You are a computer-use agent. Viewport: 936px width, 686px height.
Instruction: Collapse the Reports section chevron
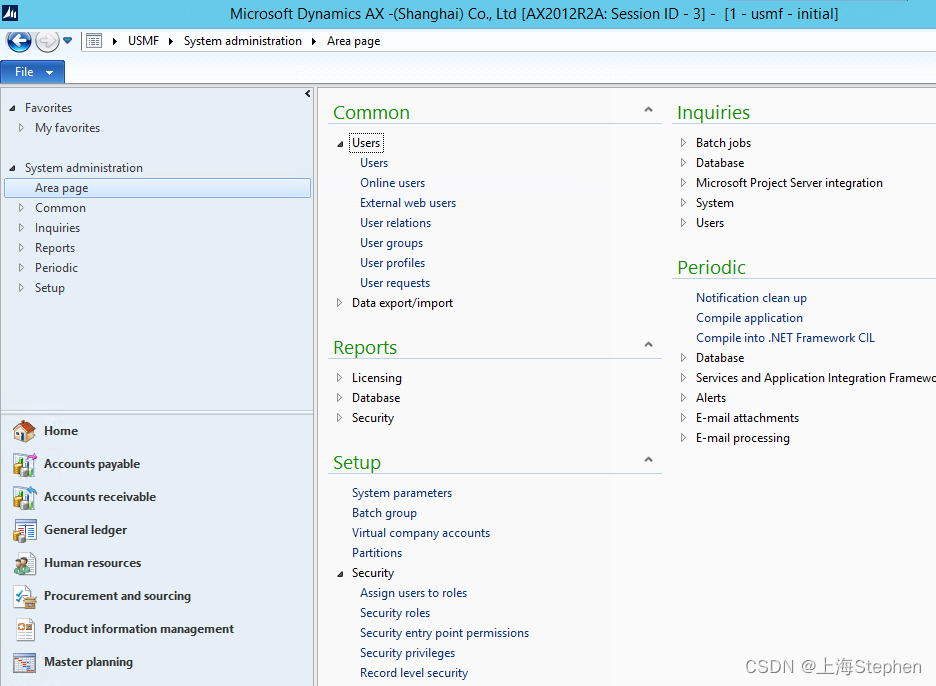tap(648, 344)
